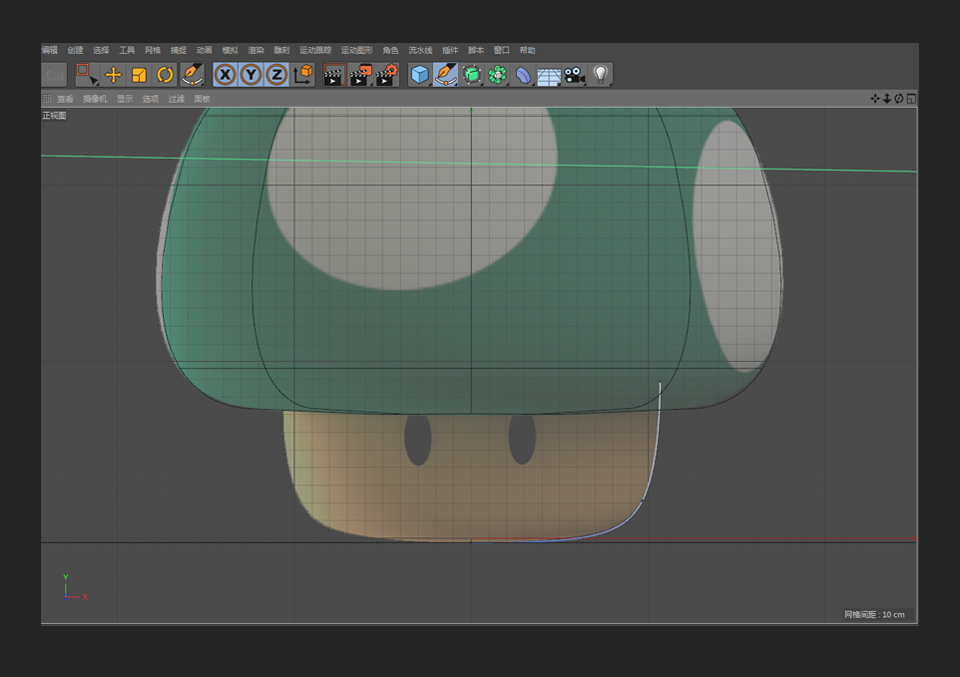
Task: Toggle the Y axis lock
Action: (251, 75)
